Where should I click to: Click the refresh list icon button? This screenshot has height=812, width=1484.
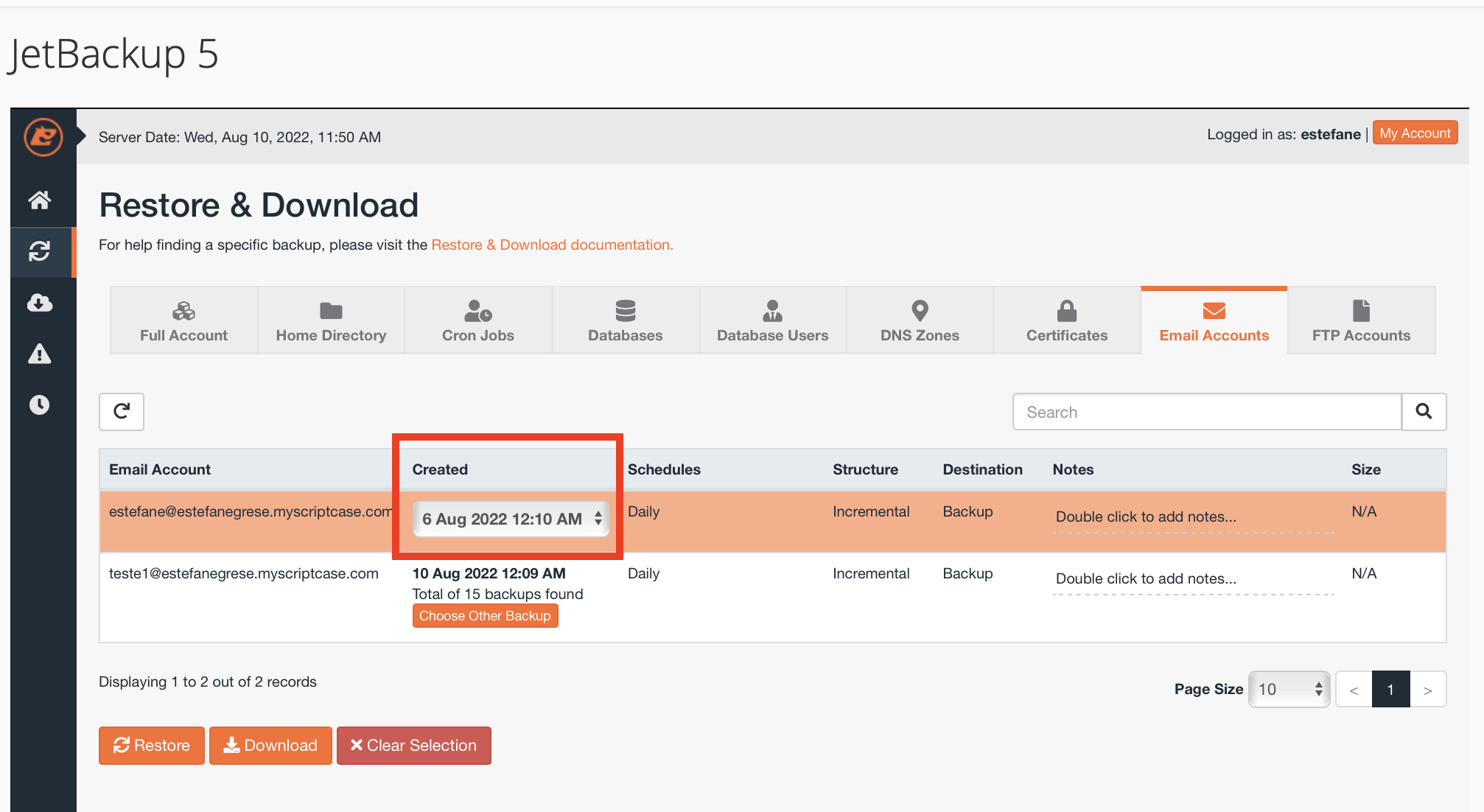click(122, 411)
